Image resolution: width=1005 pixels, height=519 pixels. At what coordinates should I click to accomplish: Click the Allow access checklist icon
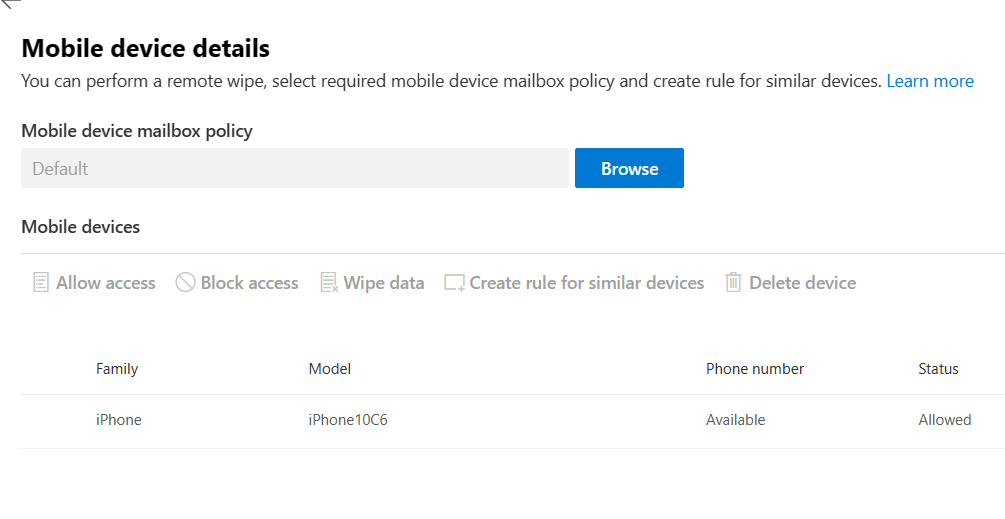(41, 283)
